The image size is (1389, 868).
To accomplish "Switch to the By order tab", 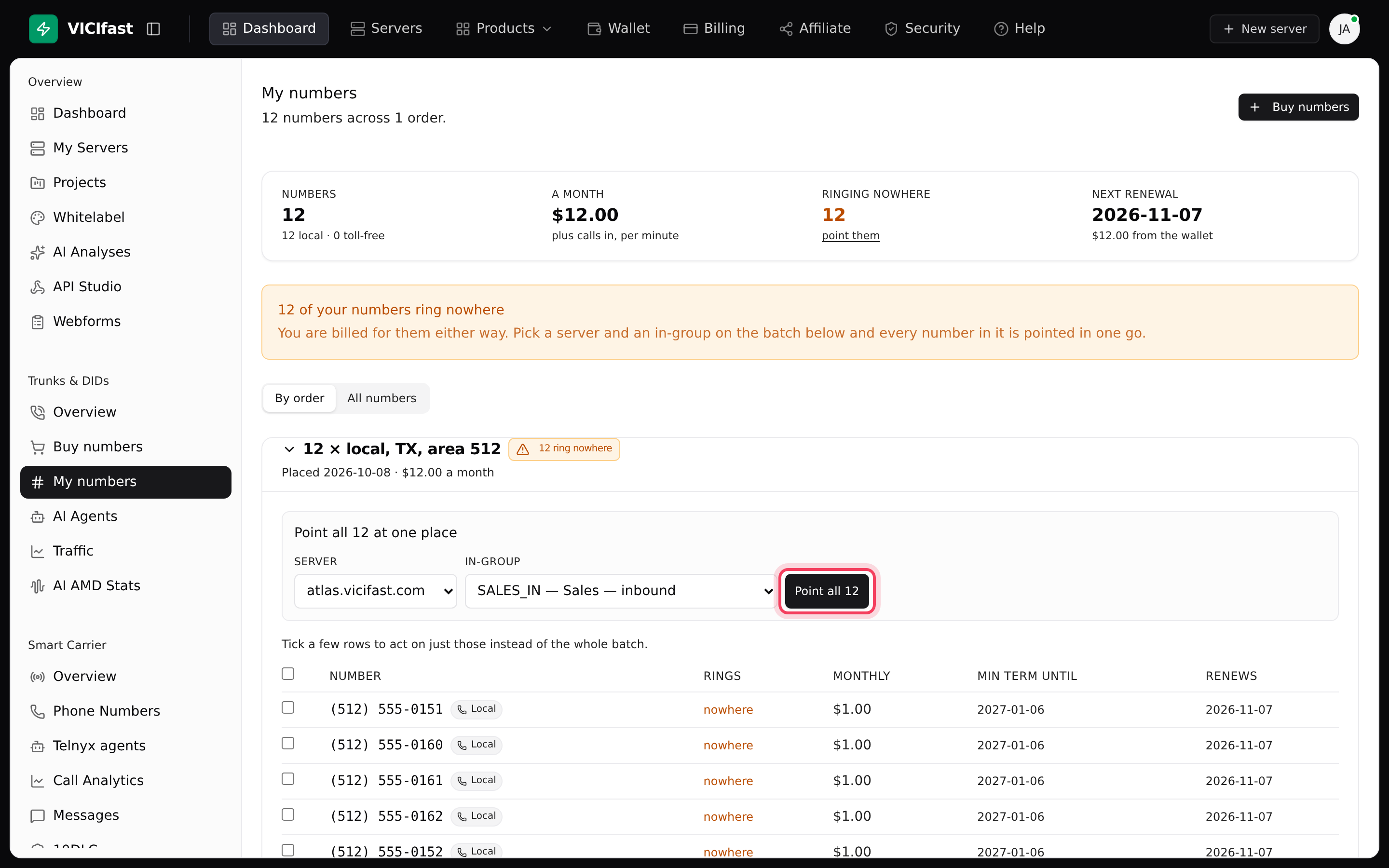I will click(x=299, y=398).
